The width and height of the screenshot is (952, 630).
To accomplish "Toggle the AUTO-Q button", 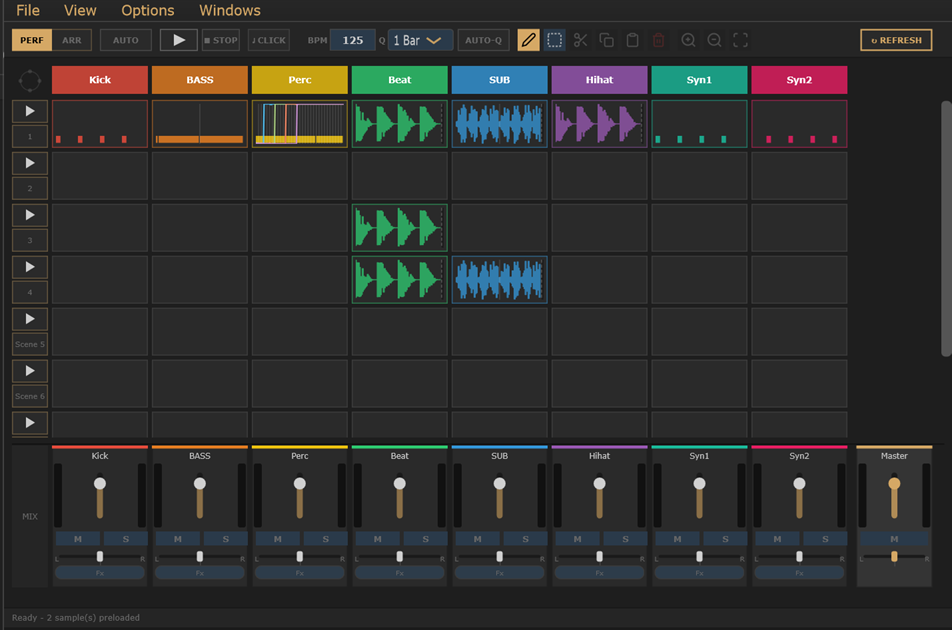I will click(483, 40).
